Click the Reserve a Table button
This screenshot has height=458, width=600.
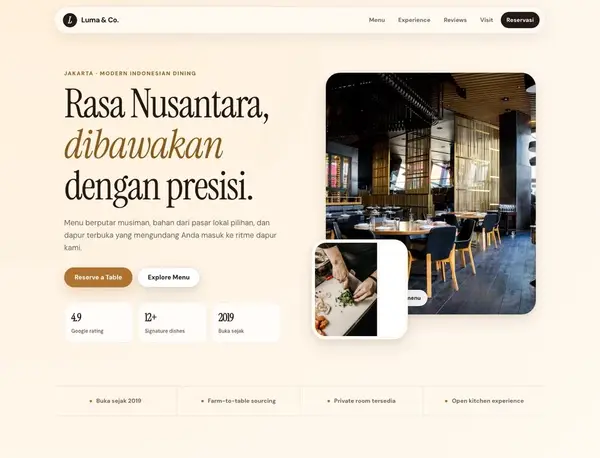click(x=98, y=277)
